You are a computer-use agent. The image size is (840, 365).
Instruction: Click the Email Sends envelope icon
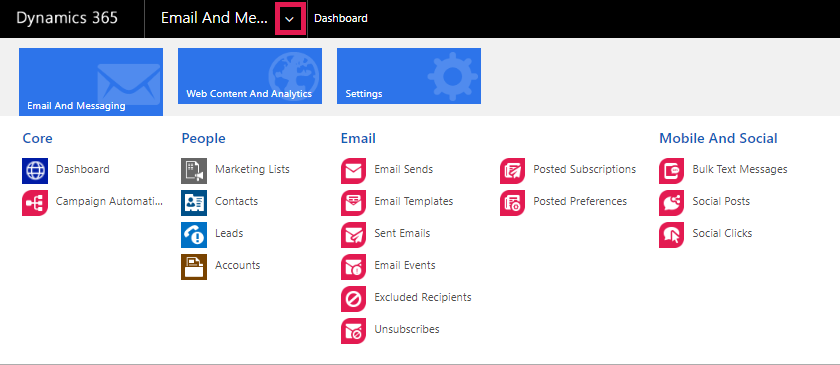pos(354,171)
